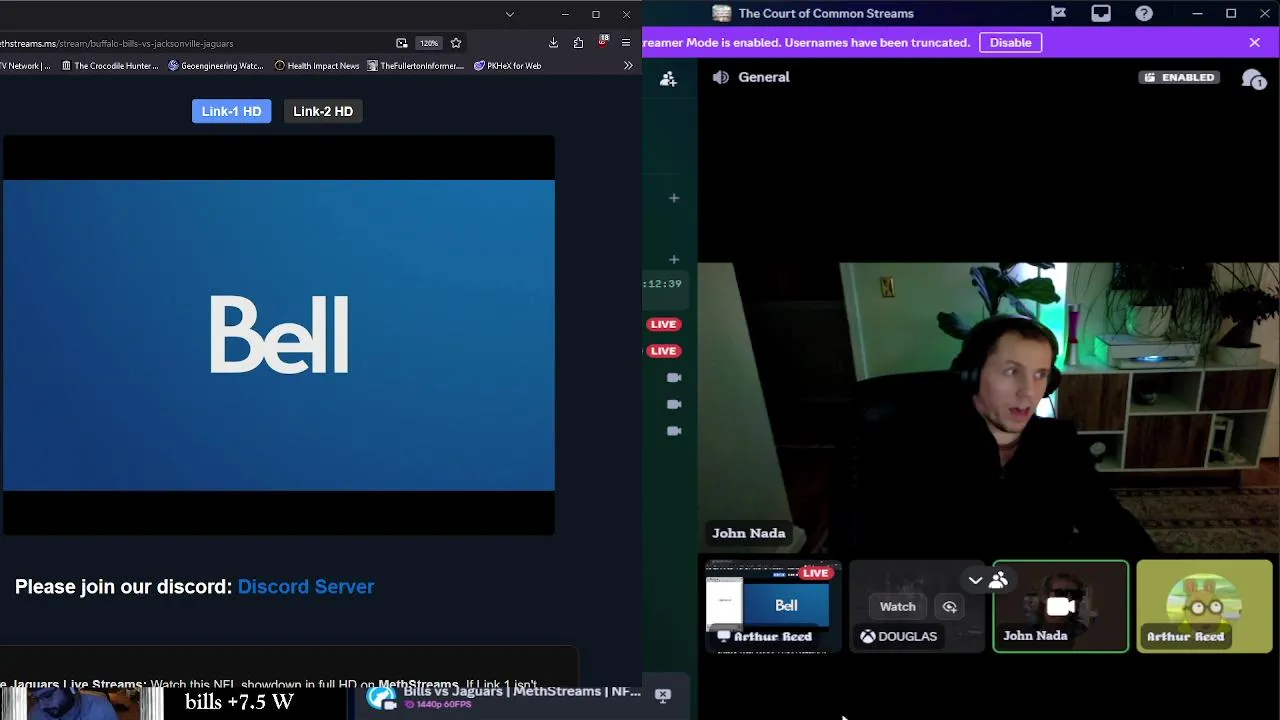Click the lower plus icon in the sidebar
This screenshot has height=720, width=1280.
(674, 259)
